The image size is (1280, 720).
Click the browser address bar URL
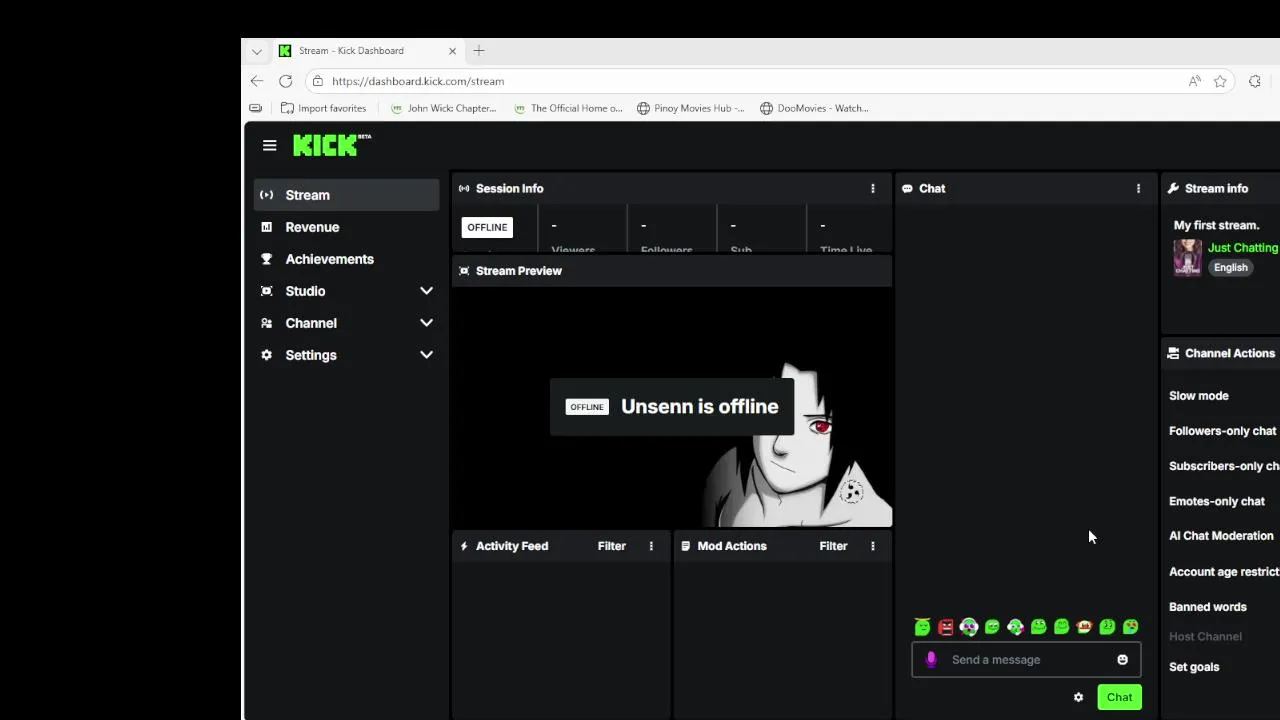click(418, 81)
